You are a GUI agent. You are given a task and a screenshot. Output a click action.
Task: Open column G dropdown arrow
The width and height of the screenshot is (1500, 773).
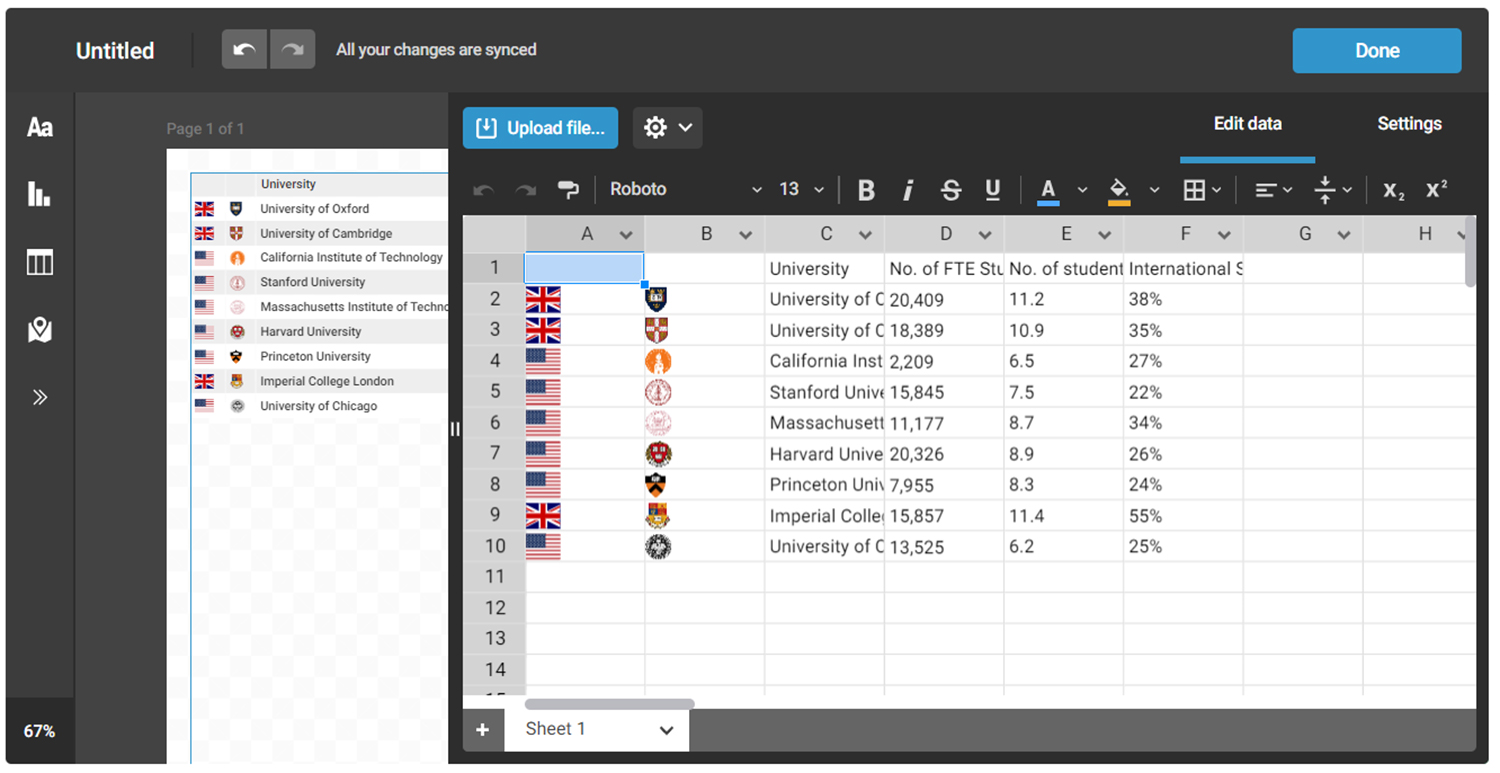tap(1344, 235)
